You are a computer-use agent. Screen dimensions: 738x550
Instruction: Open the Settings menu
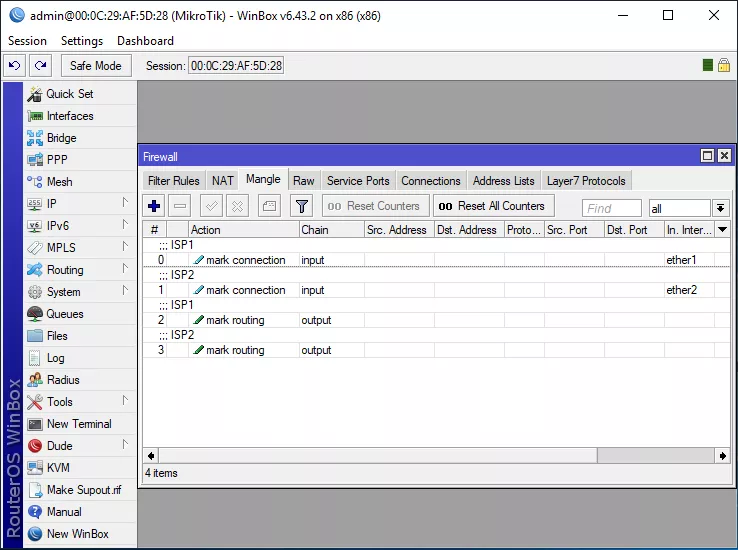[82, 41]
